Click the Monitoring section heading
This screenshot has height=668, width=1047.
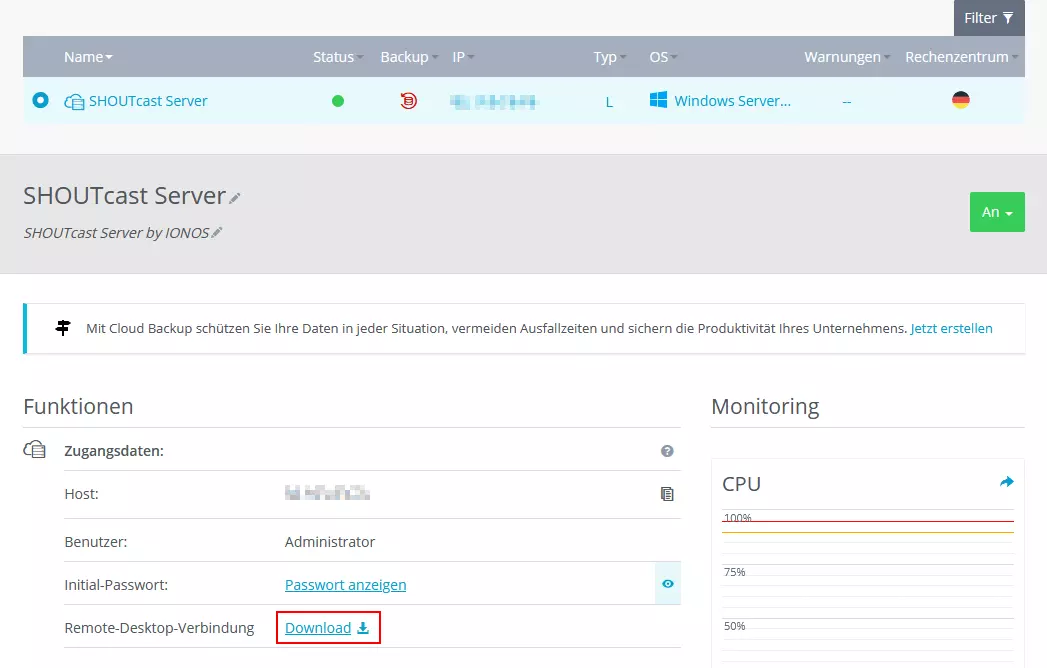point(765,407)
